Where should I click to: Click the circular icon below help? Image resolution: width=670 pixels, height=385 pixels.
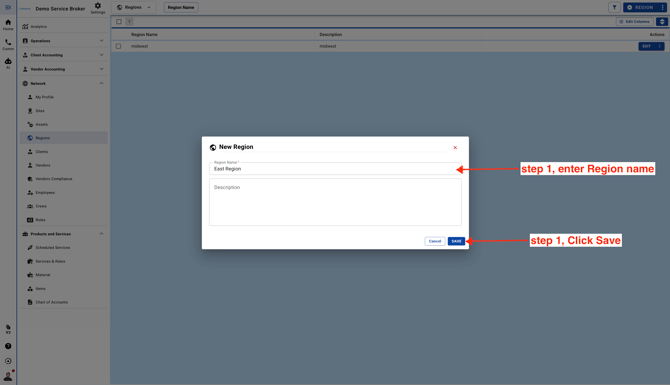tap(8, 361)
